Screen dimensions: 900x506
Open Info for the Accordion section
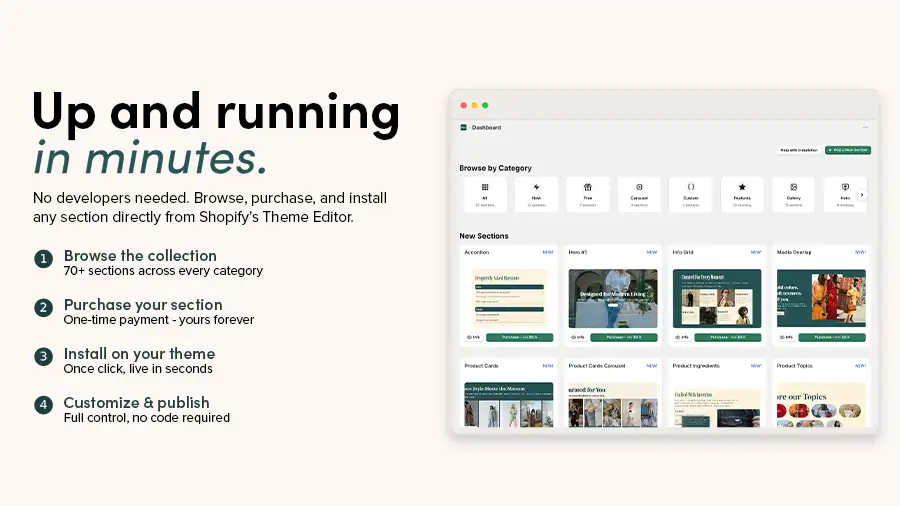click(x=474, y=337)
